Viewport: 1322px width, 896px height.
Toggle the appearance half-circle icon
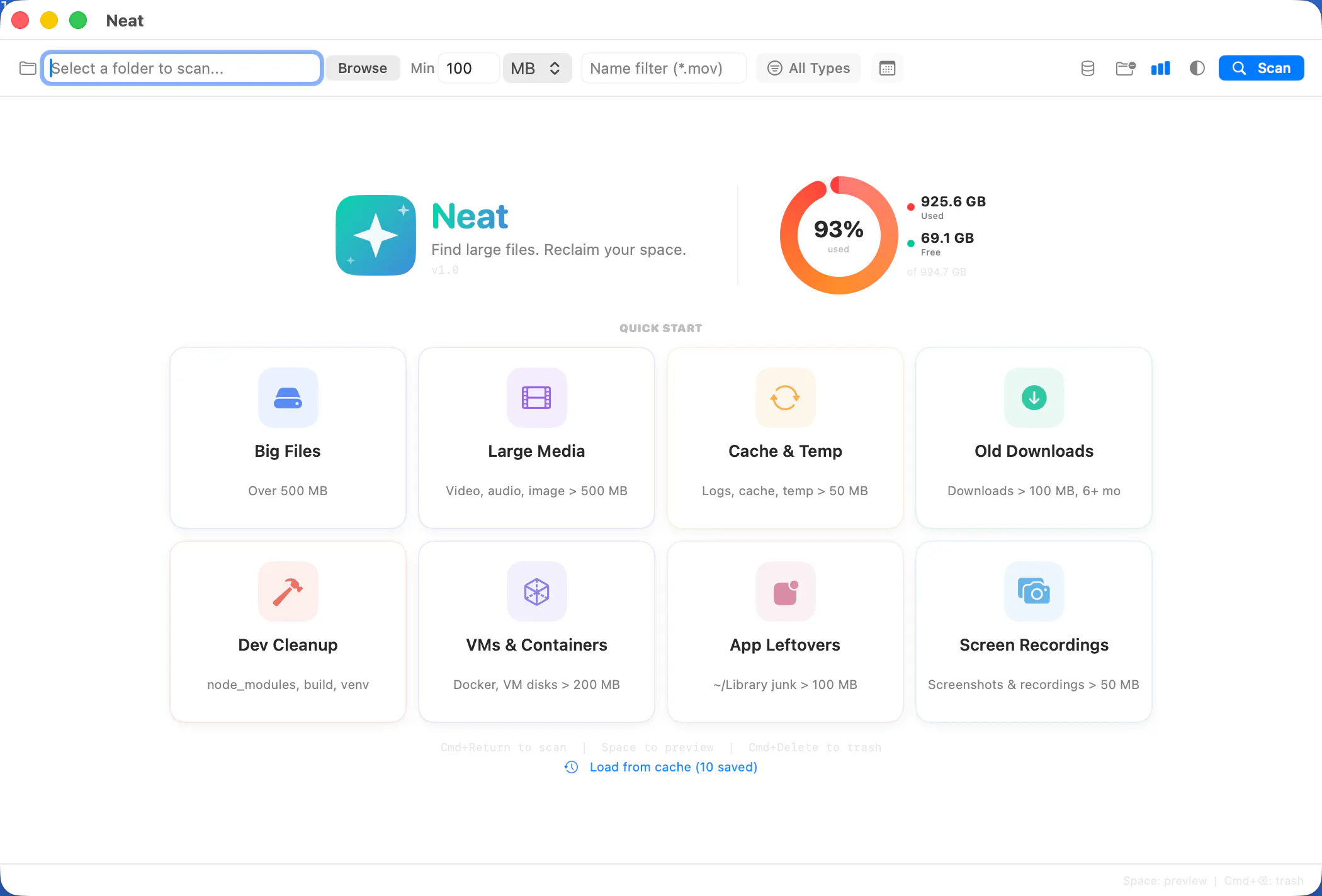1197,68
